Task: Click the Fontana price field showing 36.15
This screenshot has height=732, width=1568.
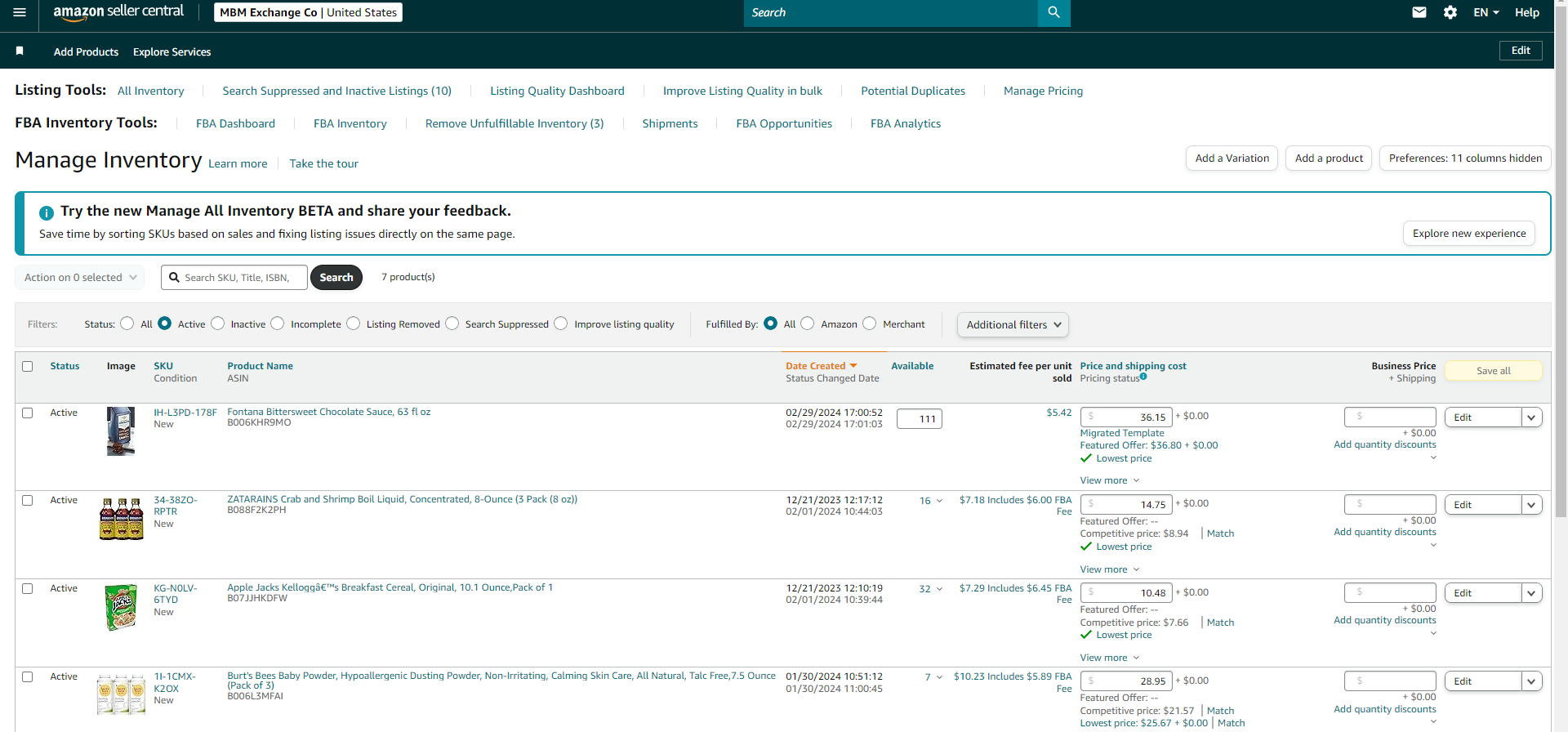Action: 1126,417
